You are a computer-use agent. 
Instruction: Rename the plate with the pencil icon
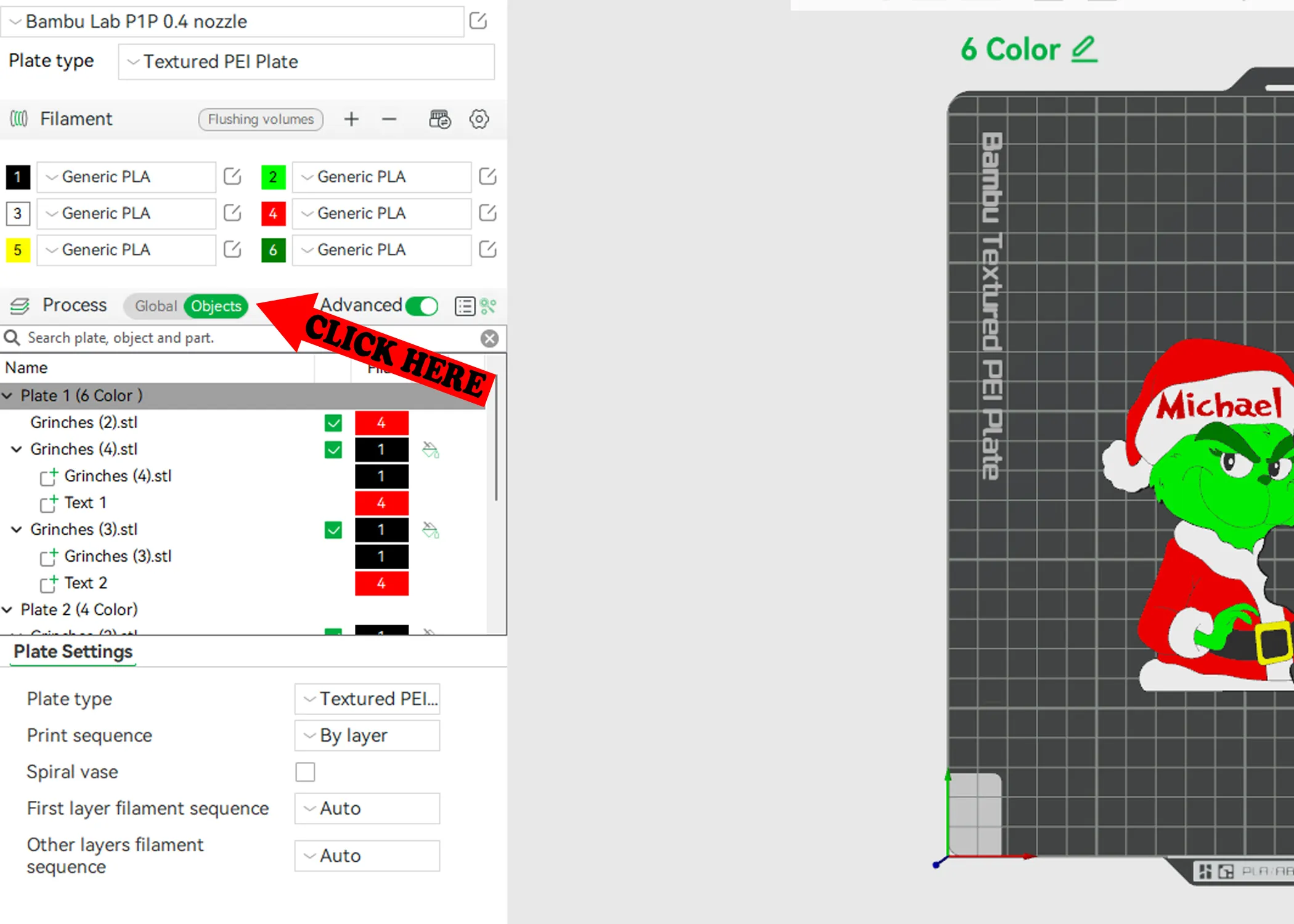(x=1084, y=49)
